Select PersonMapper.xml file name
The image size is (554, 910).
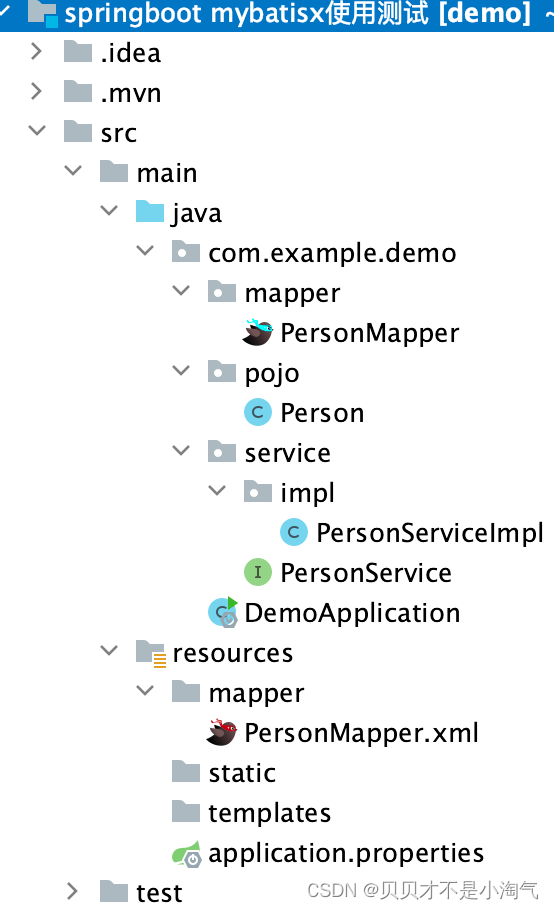(361, 732)
